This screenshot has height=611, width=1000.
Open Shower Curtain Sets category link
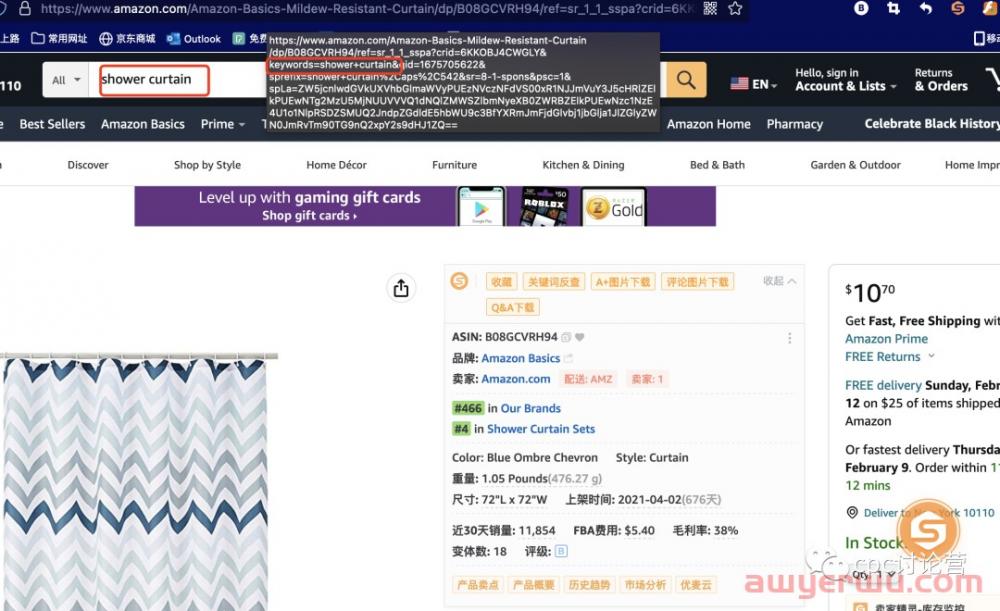(x=541, y=429)
